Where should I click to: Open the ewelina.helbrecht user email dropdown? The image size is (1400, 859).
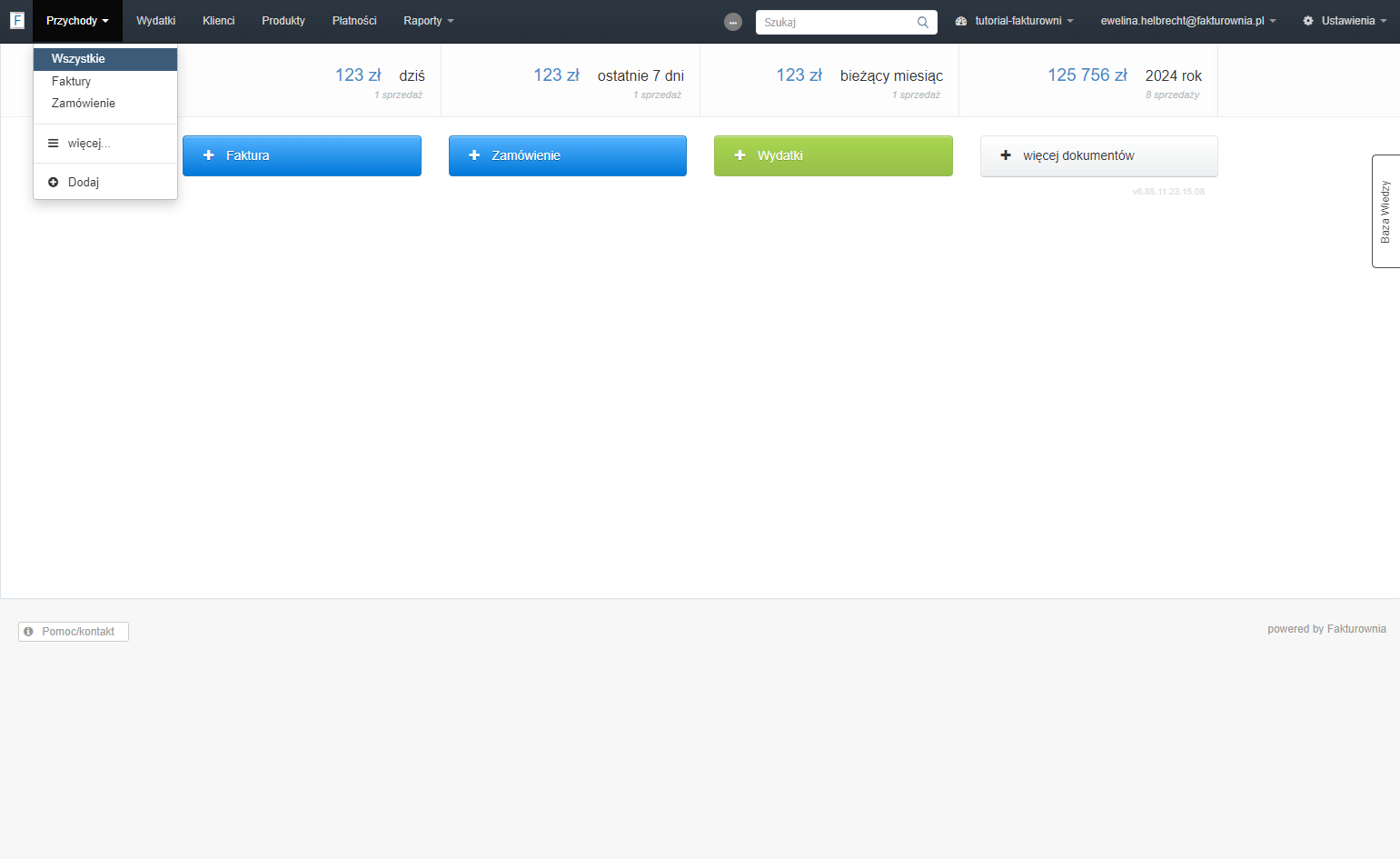coord(1188,21)
